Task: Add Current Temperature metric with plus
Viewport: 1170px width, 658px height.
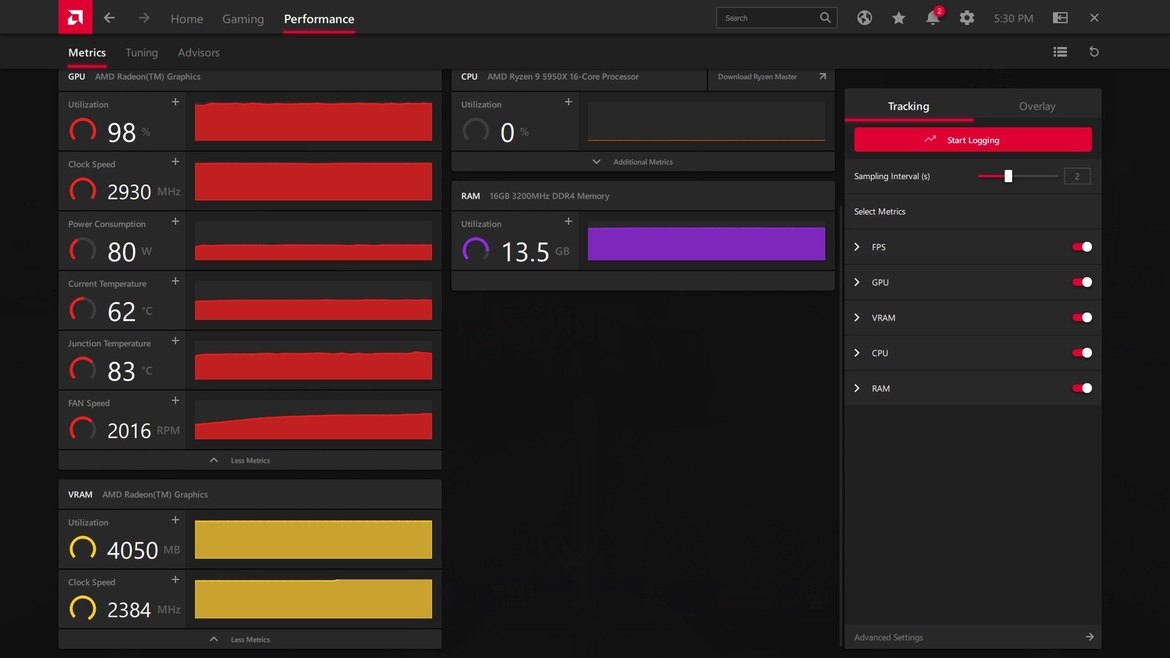Action: [175, 281]
